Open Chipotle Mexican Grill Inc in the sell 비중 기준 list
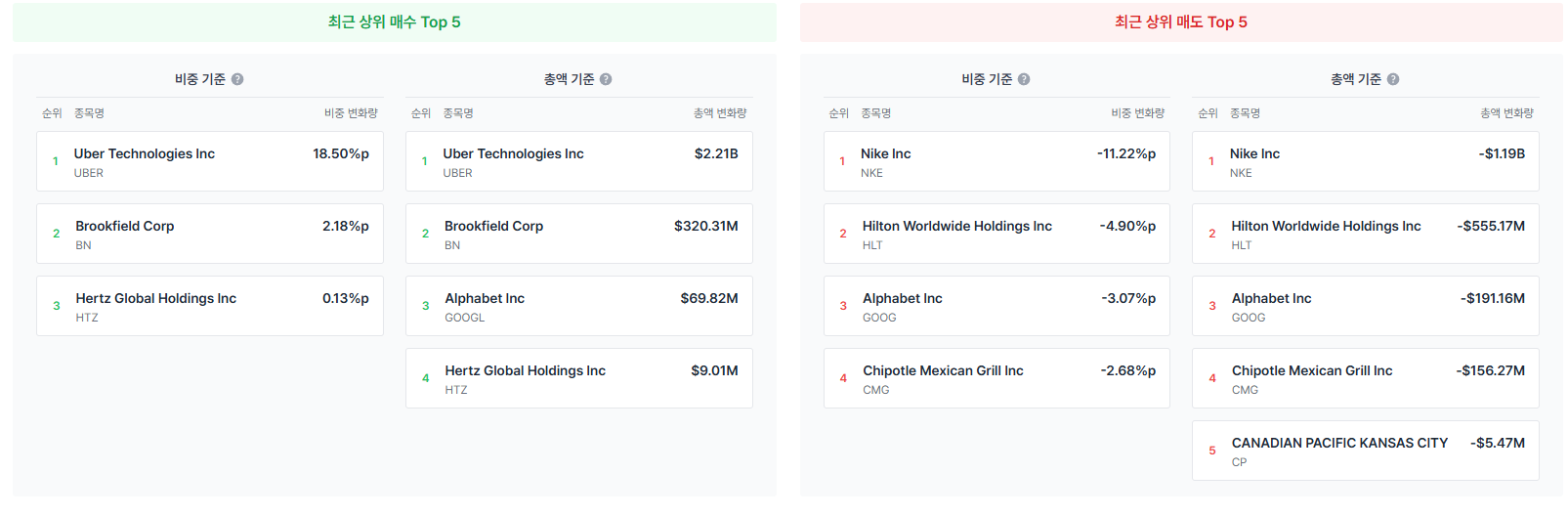The width and height of the screenshot is (1568, 516). (x=996, y=378)
